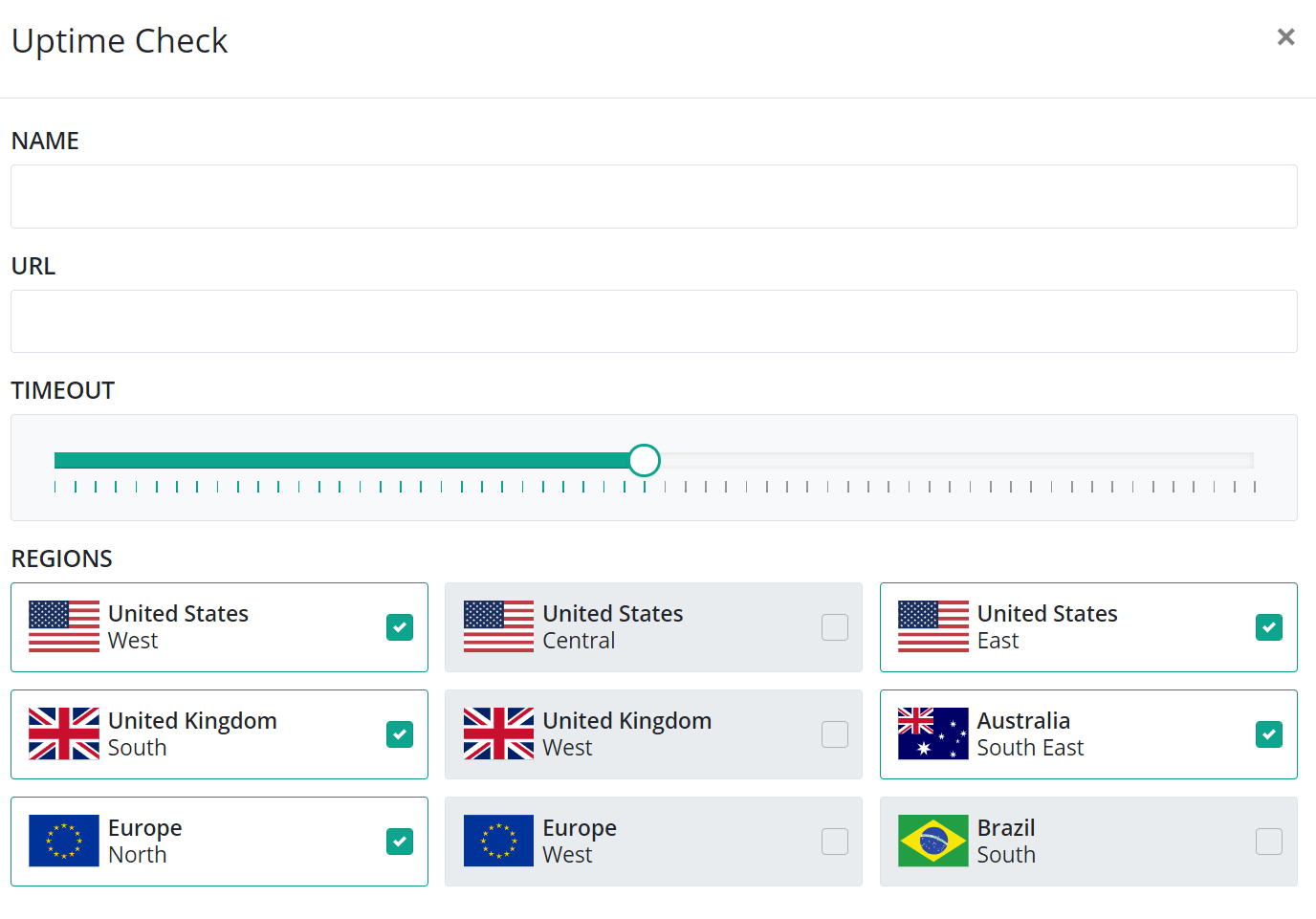Click the United States West flag icon

[x=63, y=627]
